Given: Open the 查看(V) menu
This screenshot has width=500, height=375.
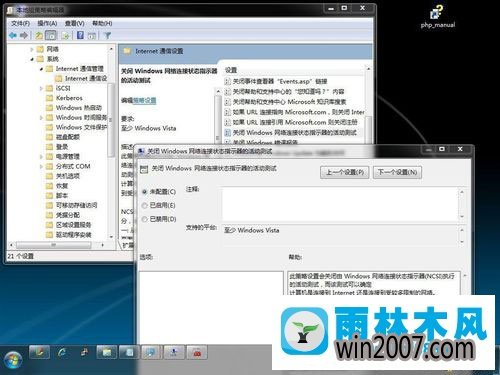Looking at the screenshot, I should pos(75,23).
